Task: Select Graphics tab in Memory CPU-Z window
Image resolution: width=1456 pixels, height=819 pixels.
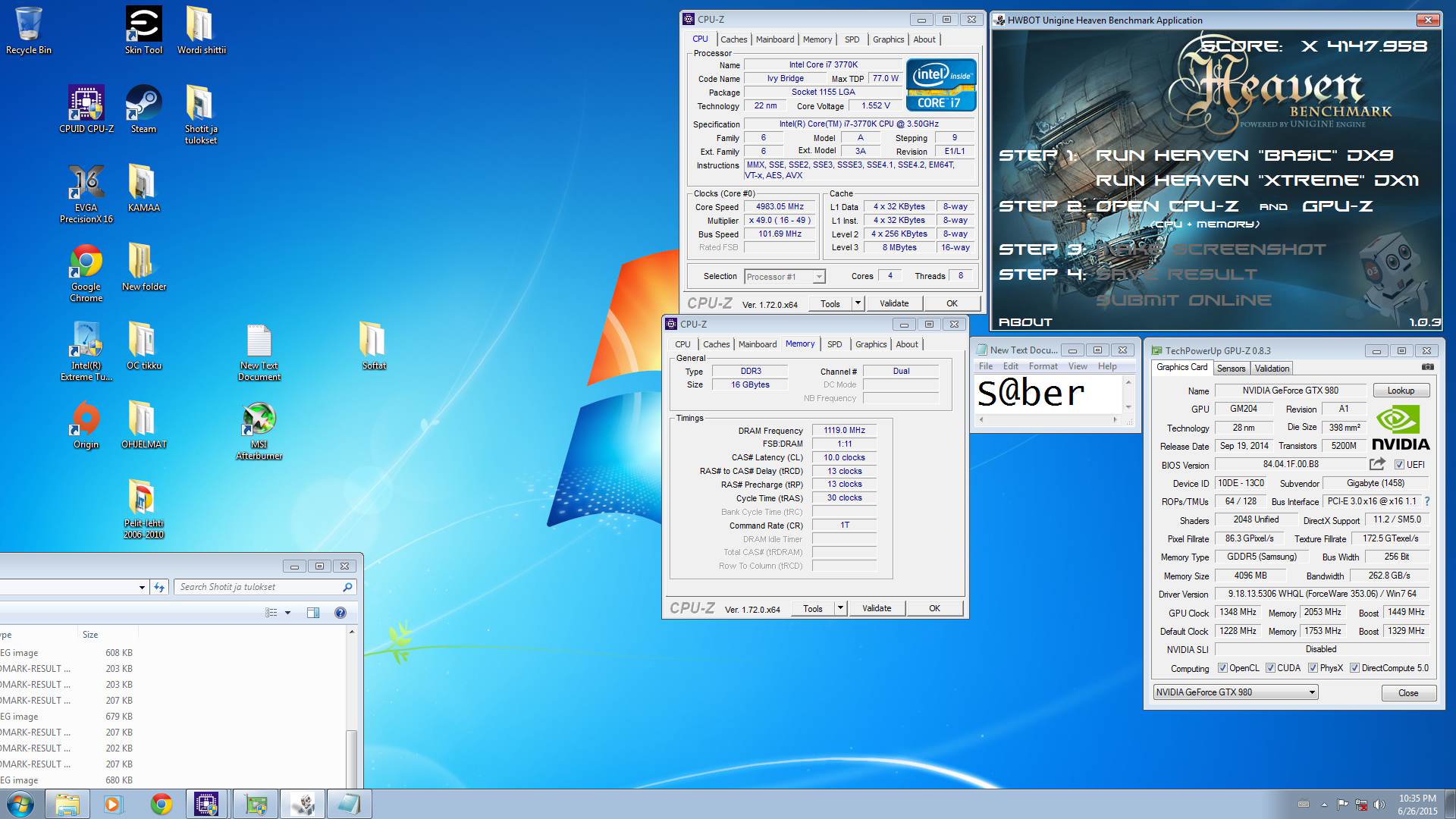Action: [871, 344]
